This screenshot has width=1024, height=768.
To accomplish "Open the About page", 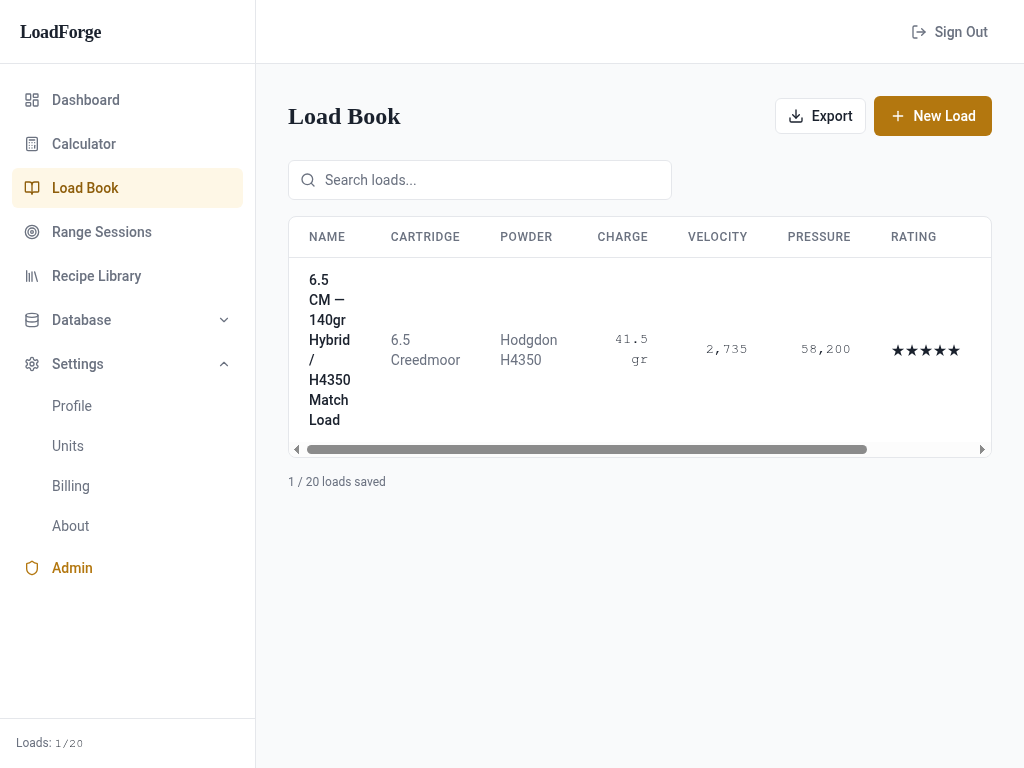I will click(x=71, y=526).
